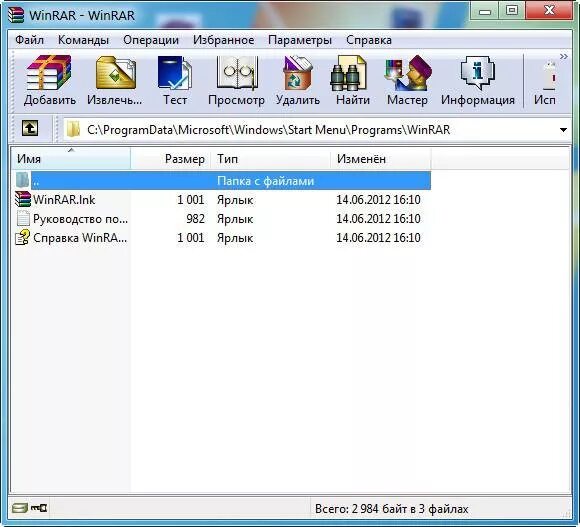Sort files by the Размер column
This screenshot has height=527, width=580.
[x=171, y=159]
